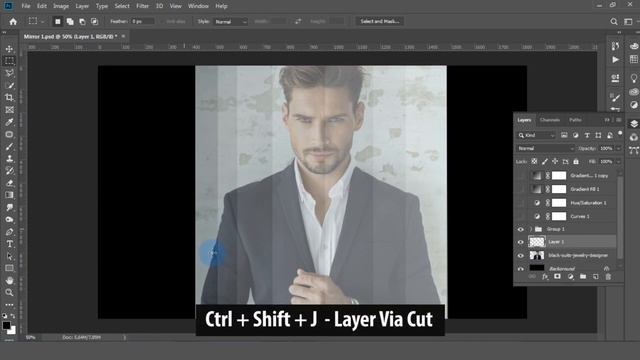Open the layer blend mode dropdown
The height and width of the screenshot is (360, 640).
pos(546,149)
